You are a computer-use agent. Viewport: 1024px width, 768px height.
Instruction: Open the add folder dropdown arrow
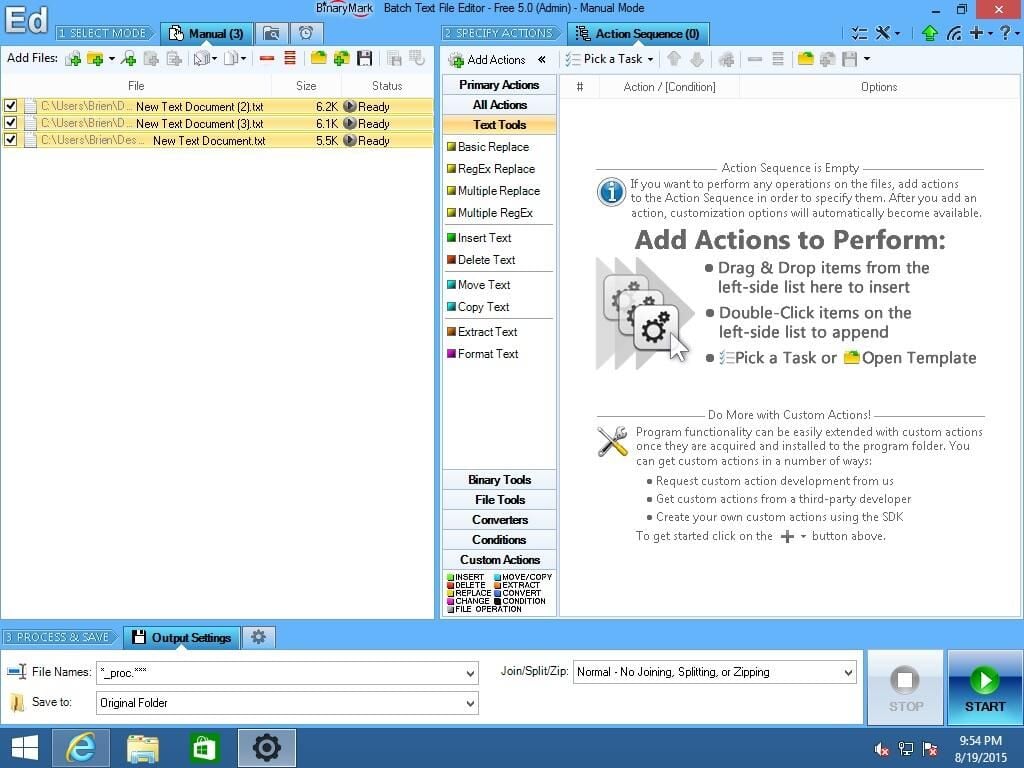pos(112,59)
